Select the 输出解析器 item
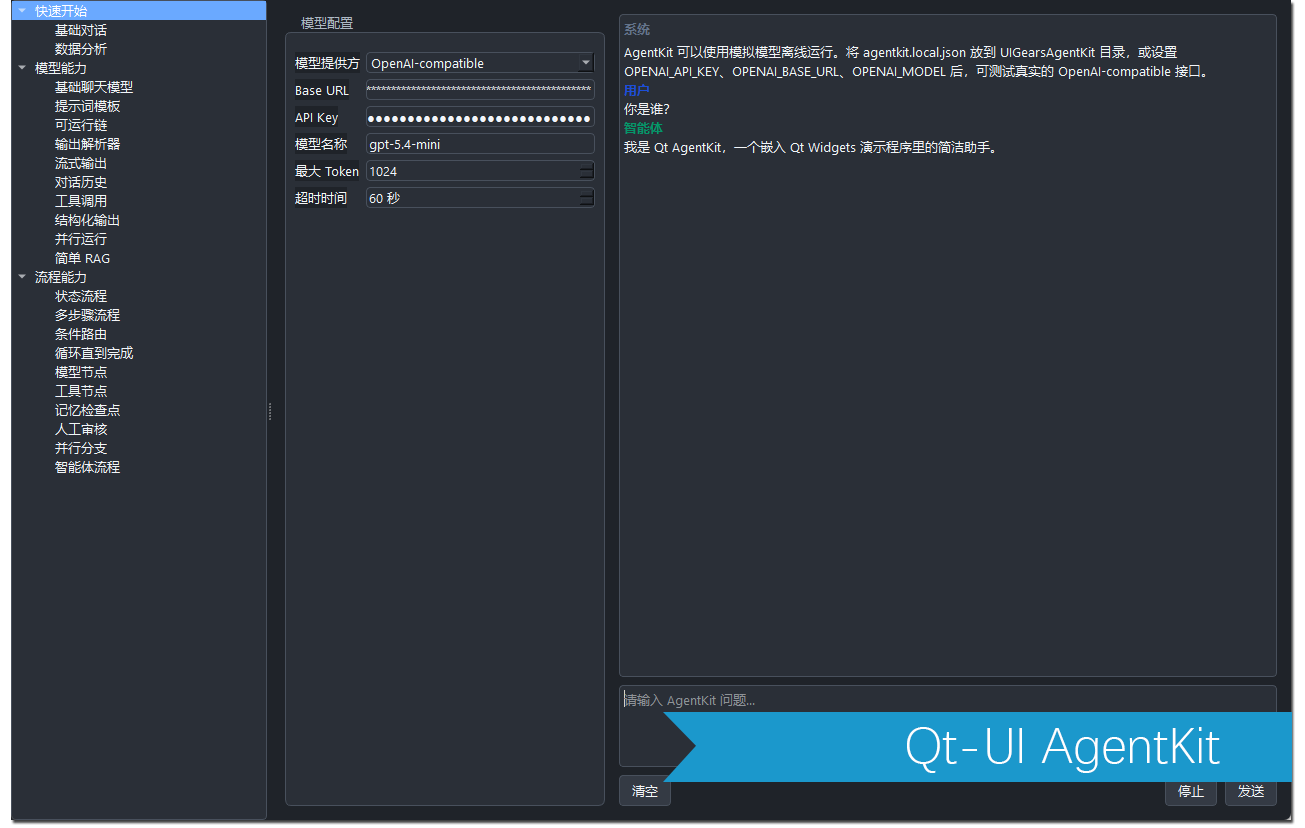Screen dimensions: 1305x828 tap(88, 144)
